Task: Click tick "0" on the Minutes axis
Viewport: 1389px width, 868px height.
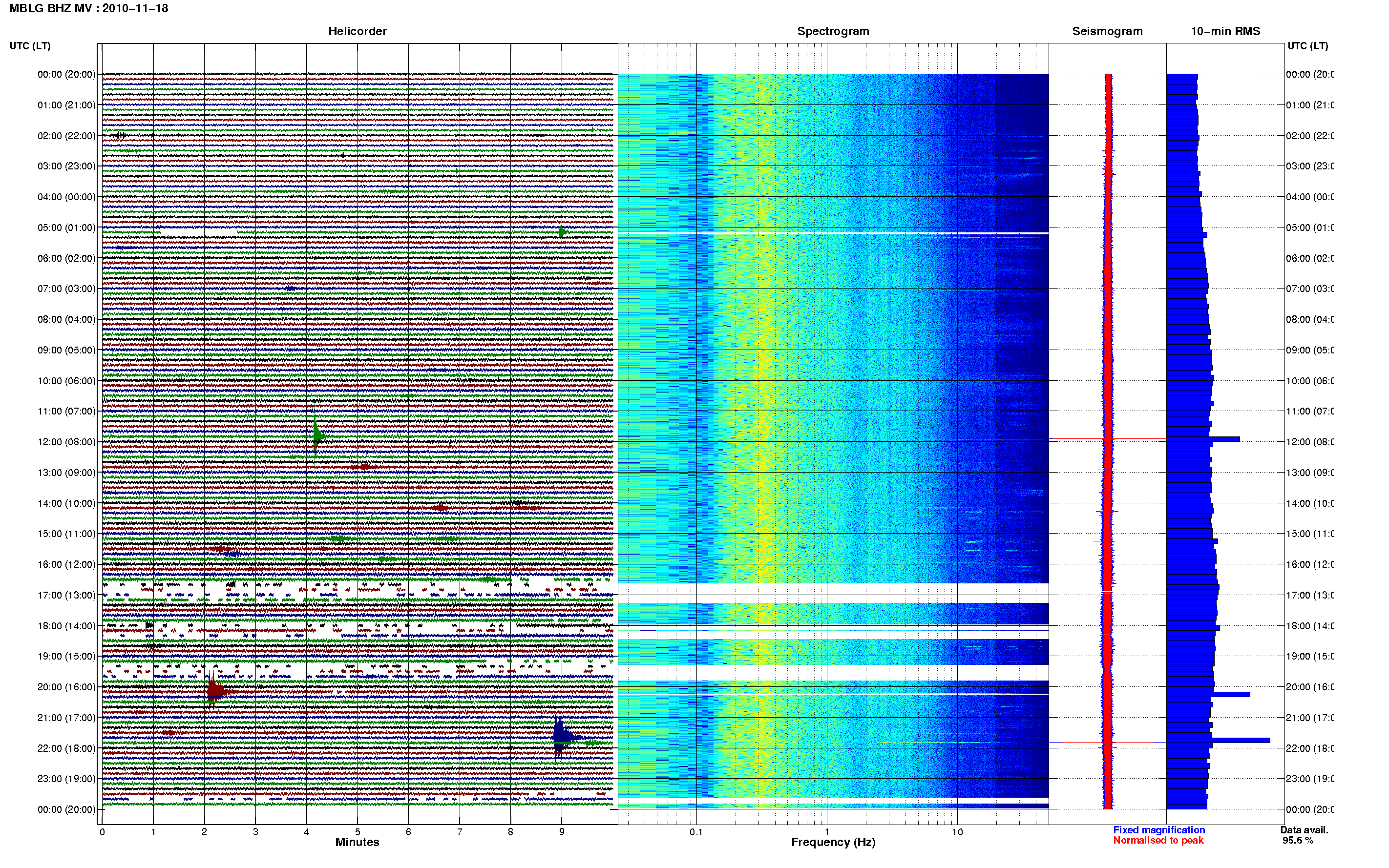Action: coord(102,832)
